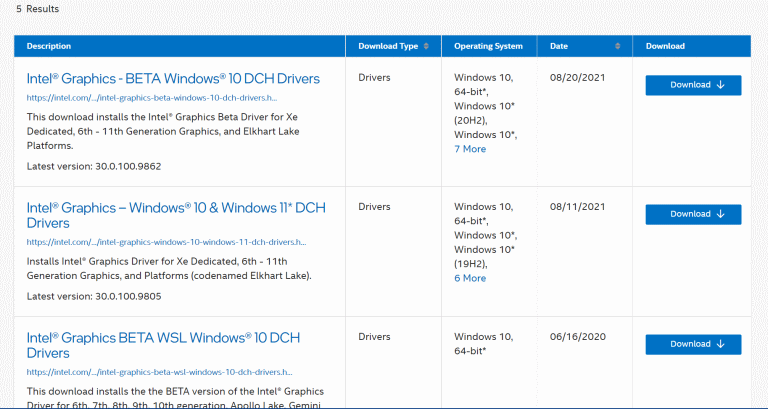Select Latest version 30.0.100.9862 text
Screen dimensions: 768x409
tap(94, 167)
